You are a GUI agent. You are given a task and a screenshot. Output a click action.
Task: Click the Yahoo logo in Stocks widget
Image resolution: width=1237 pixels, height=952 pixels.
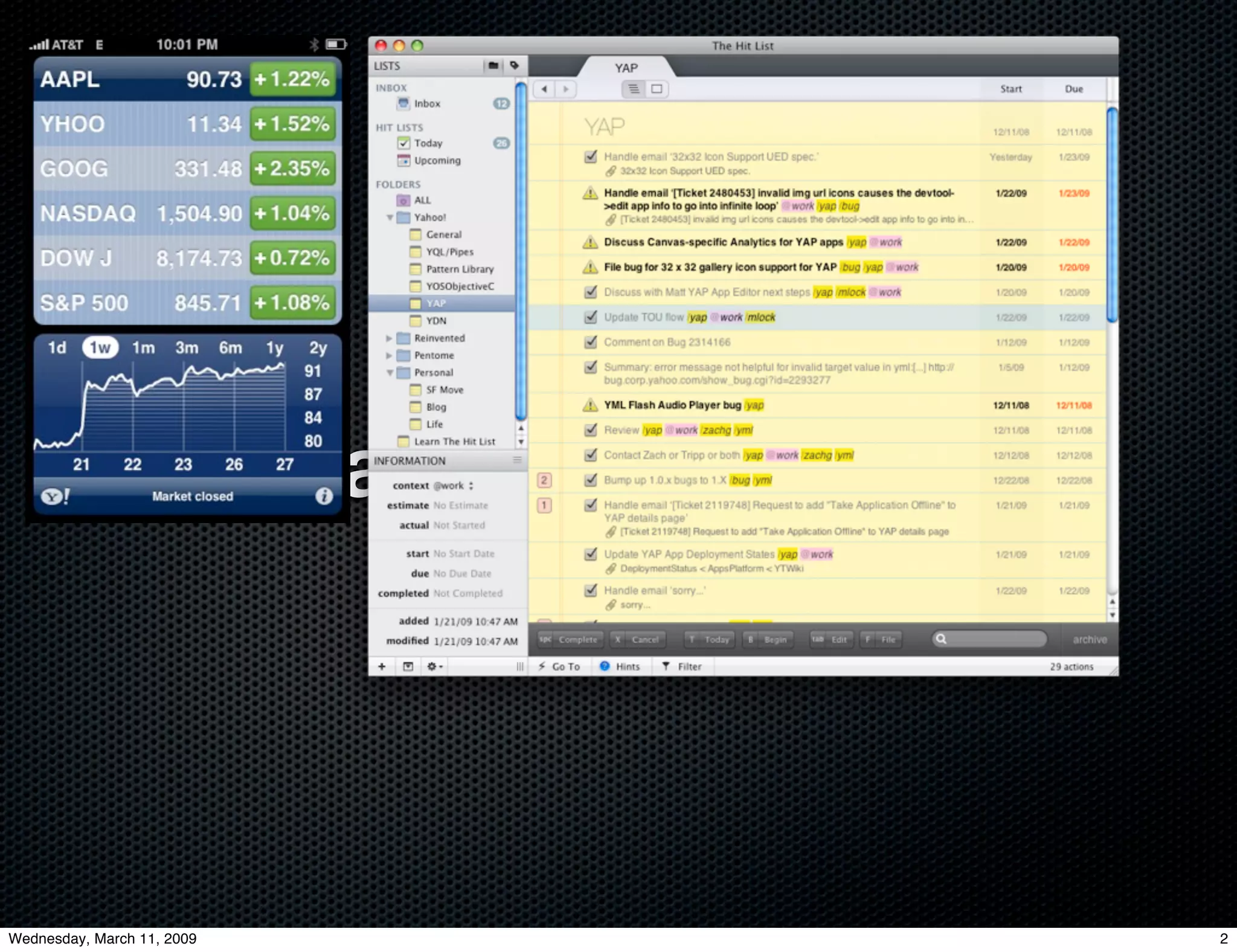[55, 497]
